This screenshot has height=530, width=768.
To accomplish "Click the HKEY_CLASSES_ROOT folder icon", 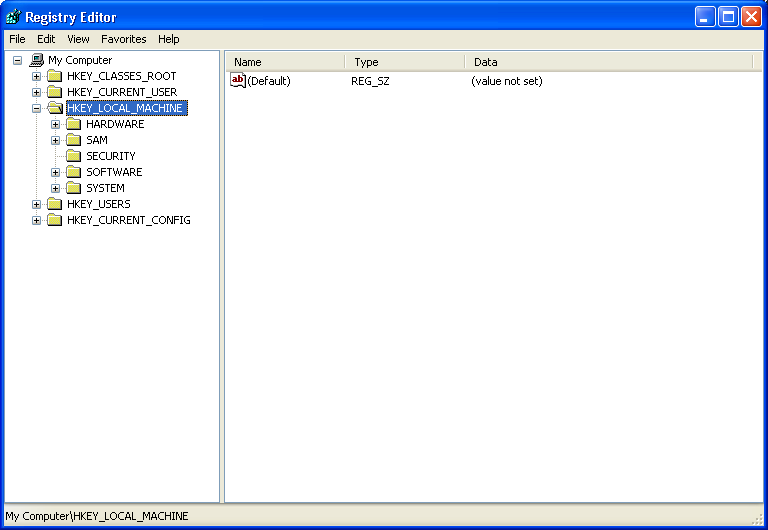I will [54, 76].
